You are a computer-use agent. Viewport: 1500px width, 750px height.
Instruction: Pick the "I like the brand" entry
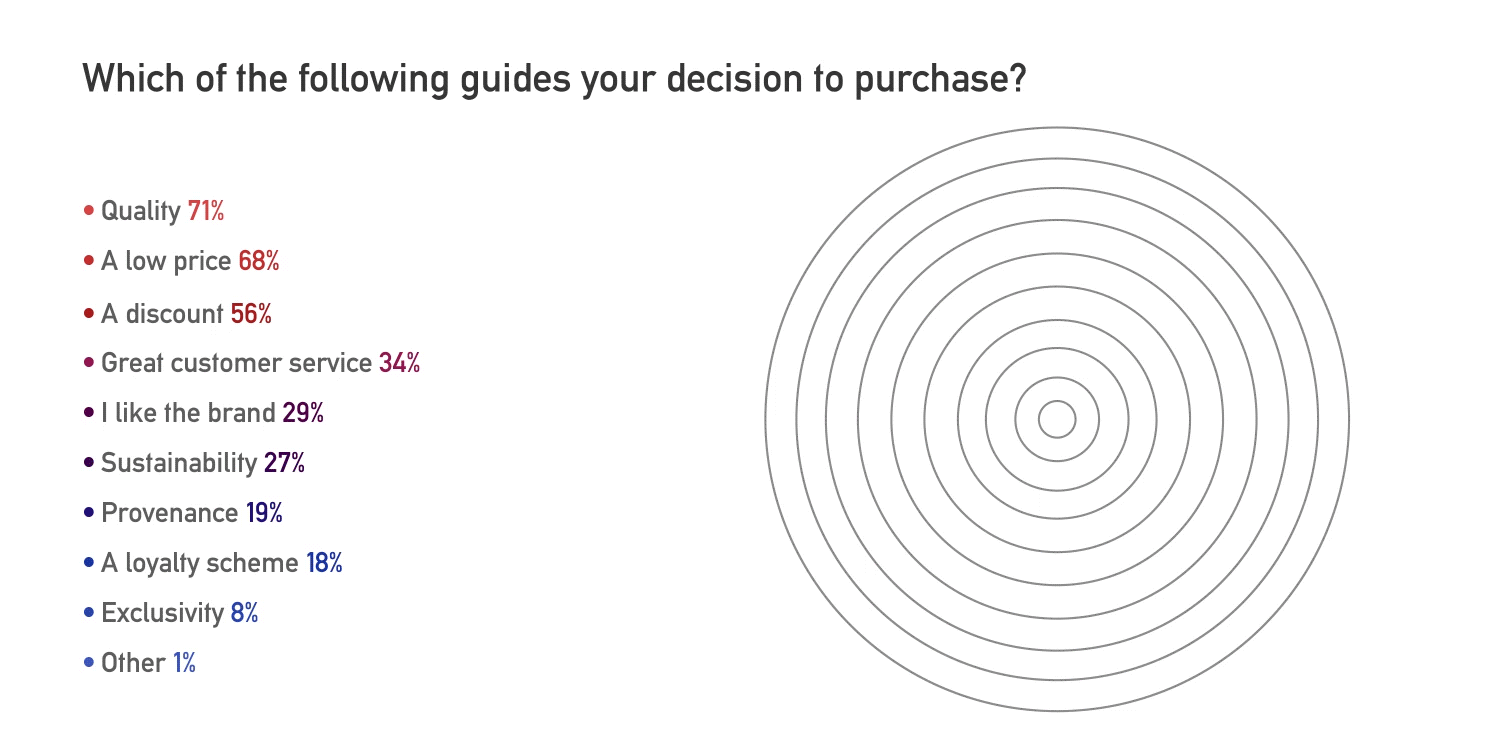pyautogui.click(x=188, y=413)
